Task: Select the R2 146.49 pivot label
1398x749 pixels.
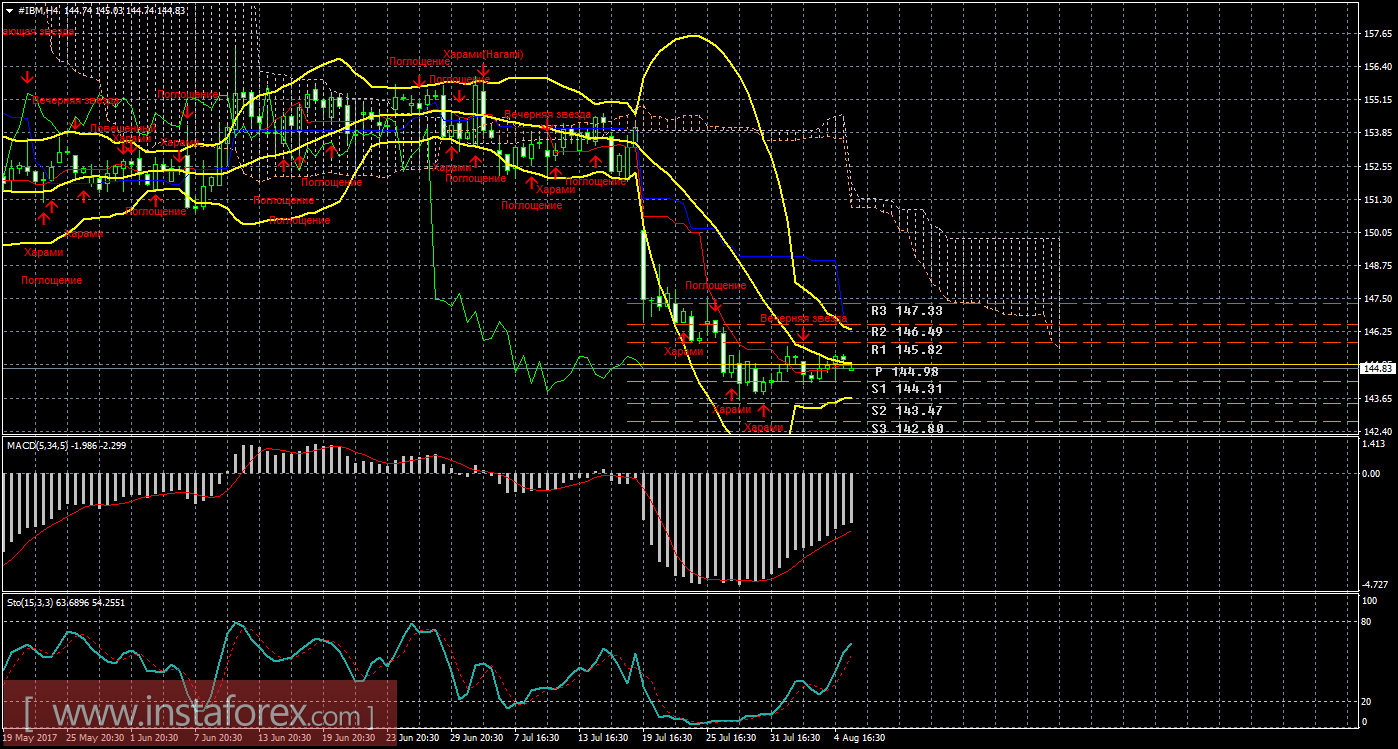Action: [x=906, y=331]
